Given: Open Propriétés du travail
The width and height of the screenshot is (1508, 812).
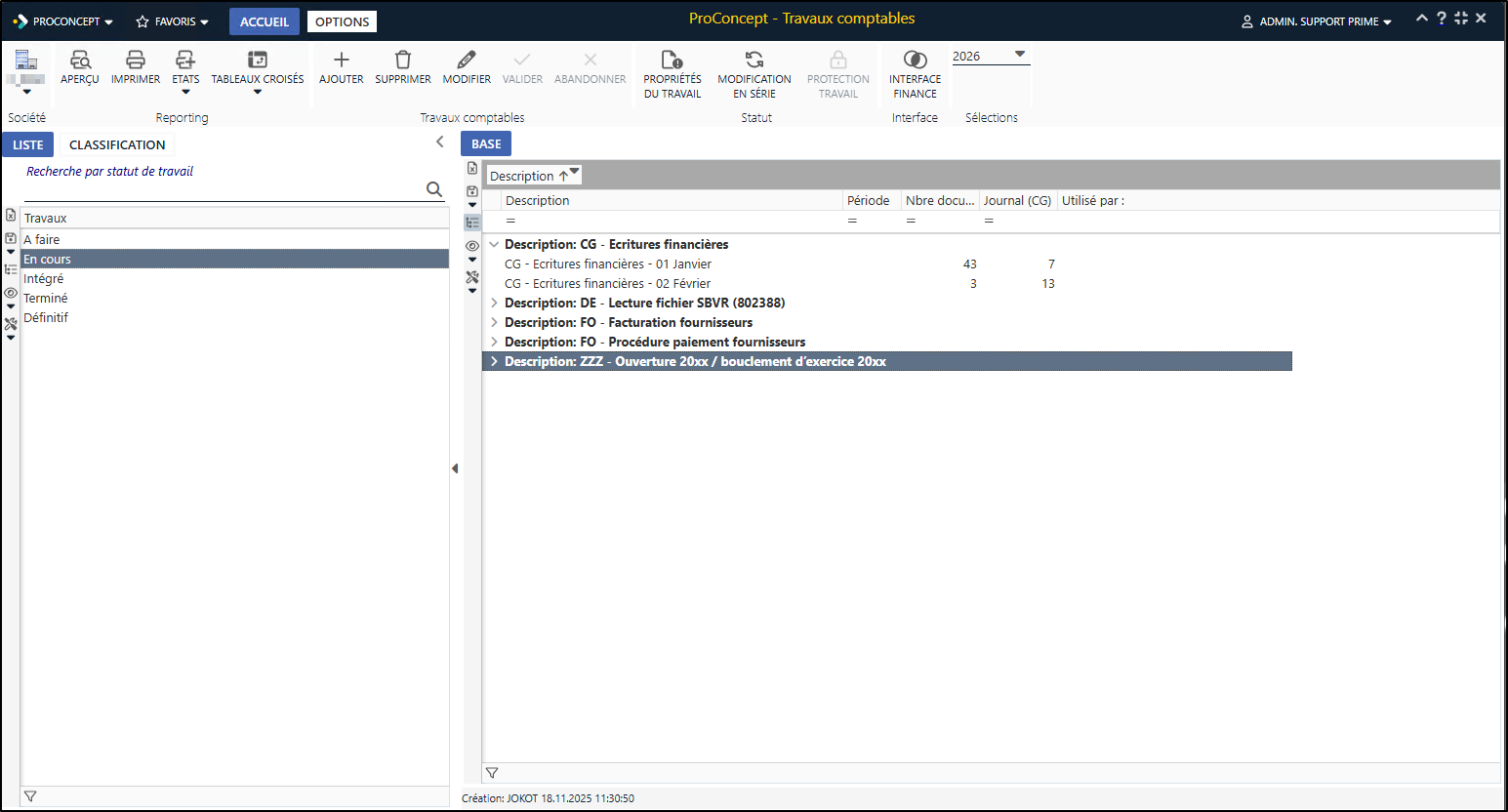Looking at the screenshot, I should pyautogui.click(x=672, y=61).
